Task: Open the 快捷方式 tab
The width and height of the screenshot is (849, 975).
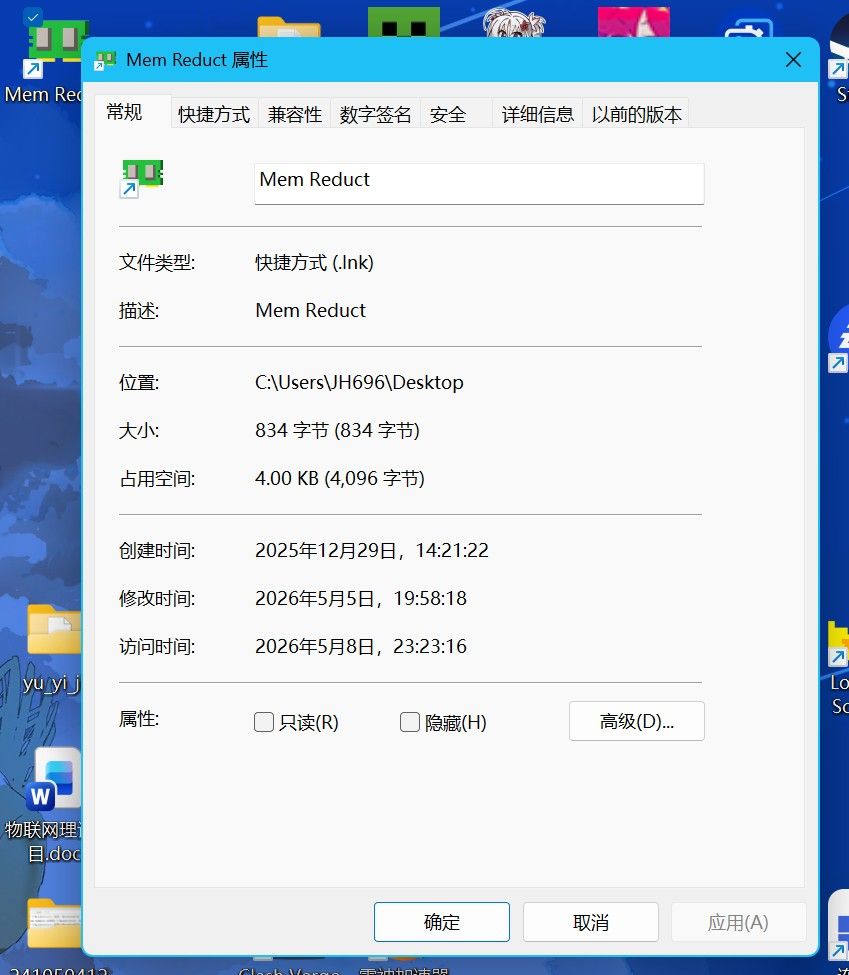Action: [x=214, y=114]
